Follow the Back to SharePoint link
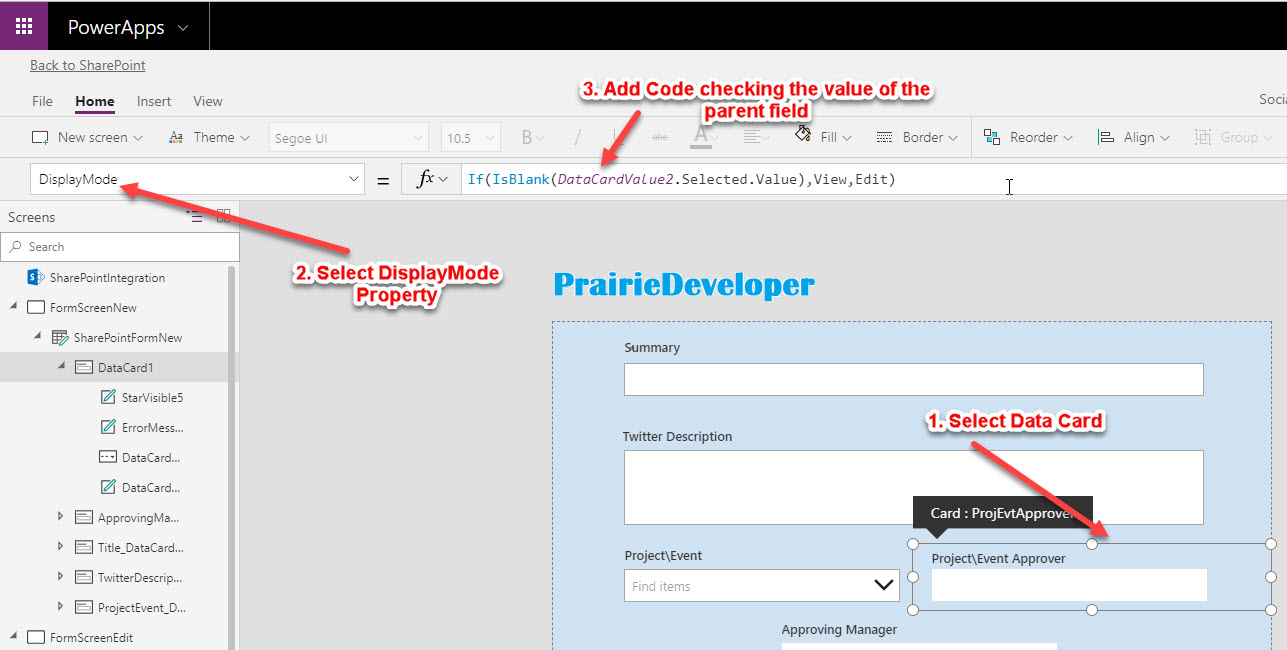 click(88, 65)
